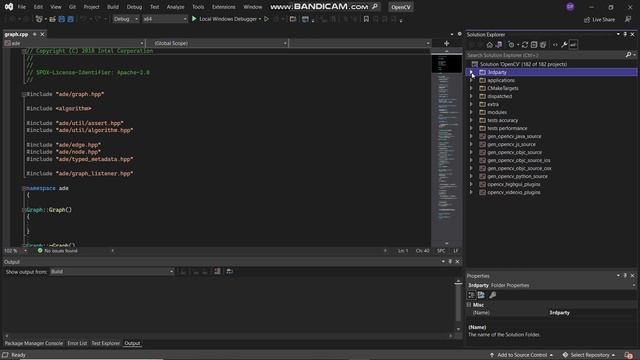Open the Debug configuration dropdown

[x=126, y=19]
